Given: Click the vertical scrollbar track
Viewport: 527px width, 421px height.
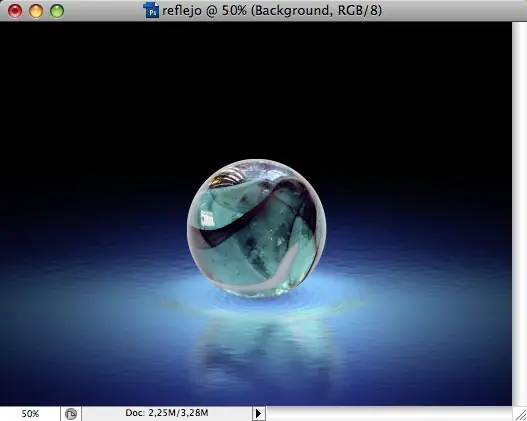Looking at the screenshot, I should 519,214.
